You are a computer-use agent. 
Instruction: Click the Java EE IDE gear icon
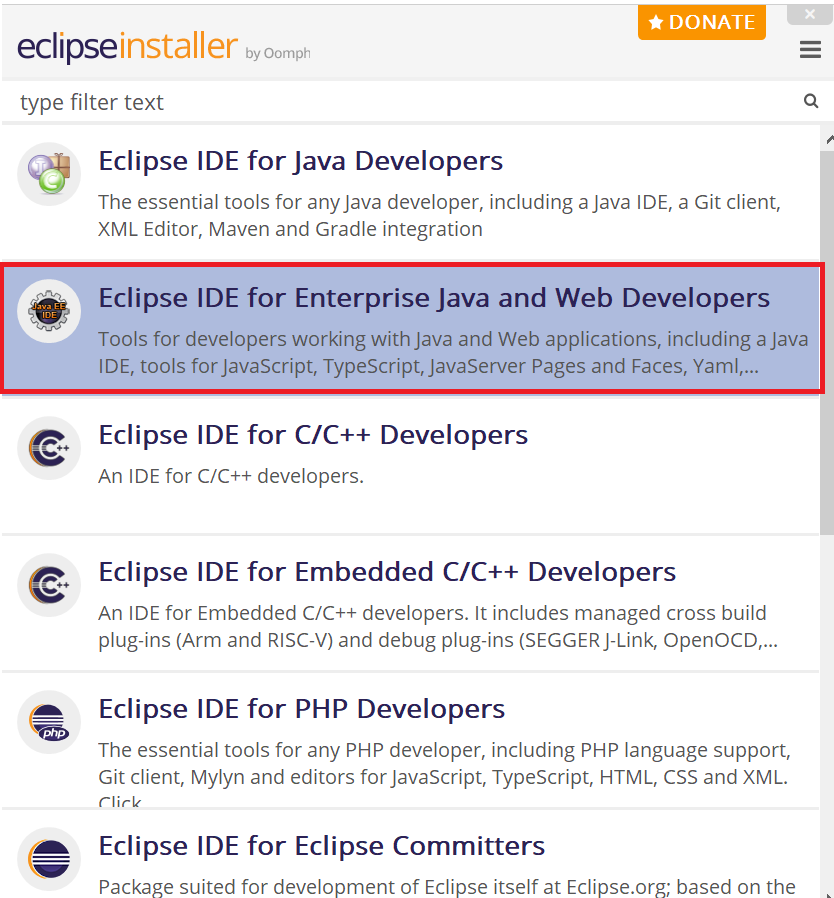coord(49,311)
